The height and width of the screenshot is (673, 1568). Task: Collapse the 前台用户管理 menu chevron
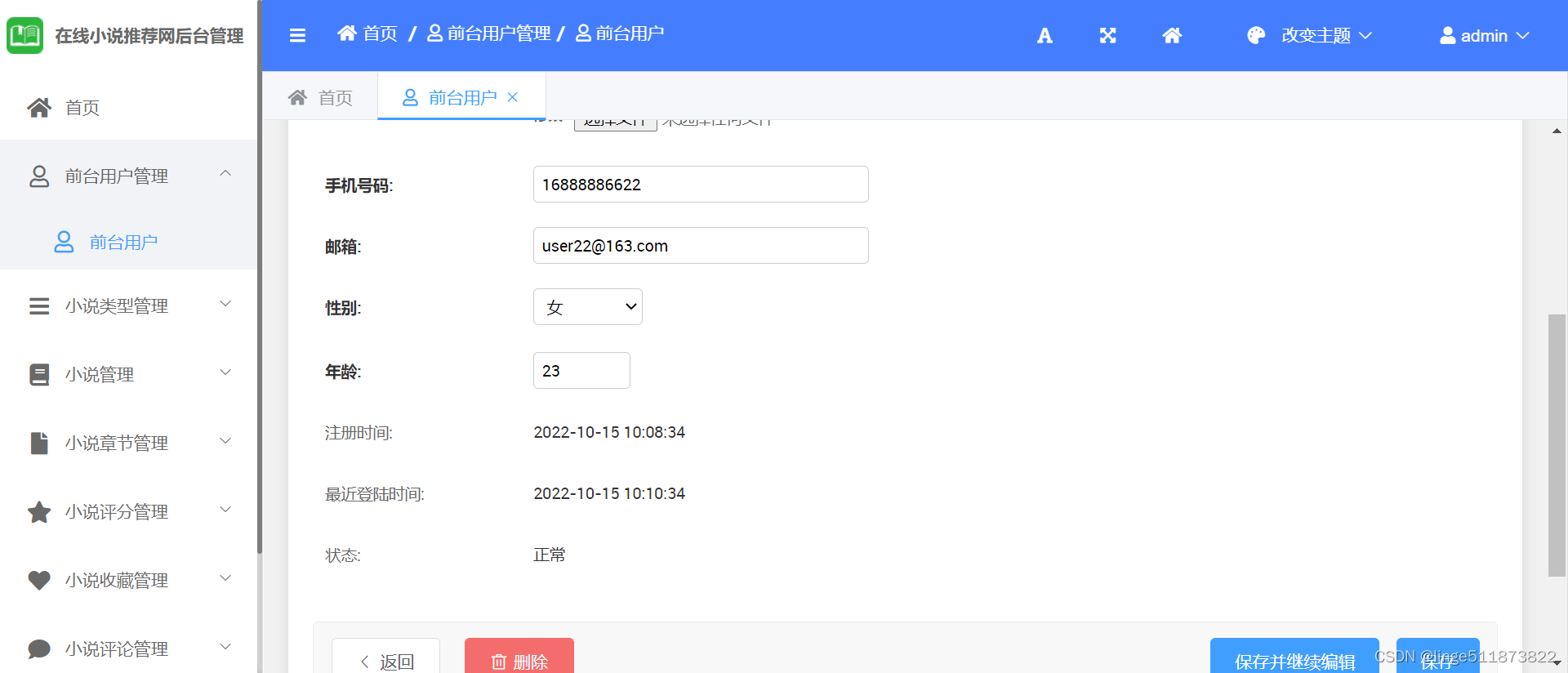click(x=226, y=173)
